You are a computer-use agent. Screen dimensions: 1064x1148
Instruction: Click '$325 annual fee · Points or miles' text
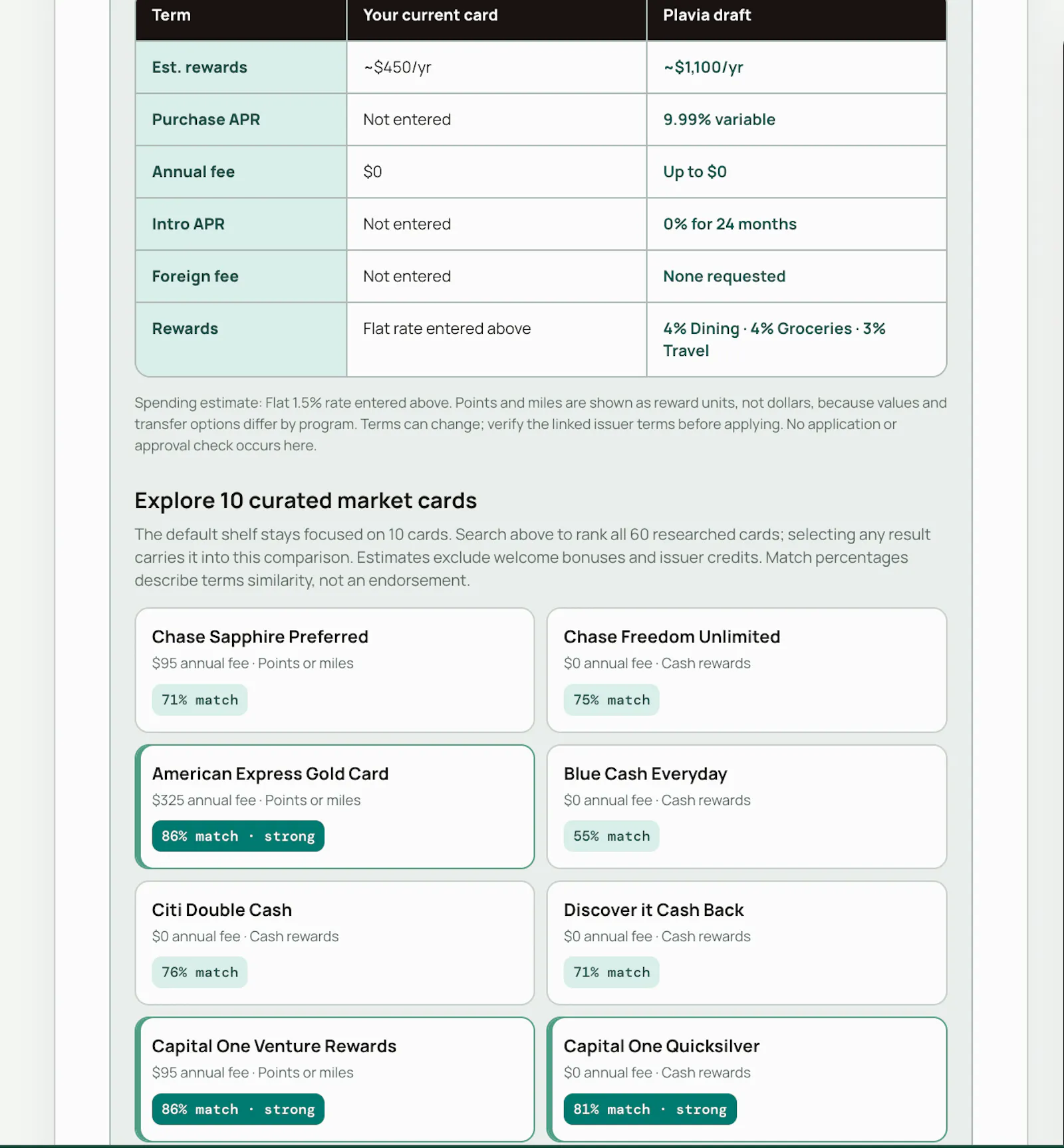coord(256,800)
